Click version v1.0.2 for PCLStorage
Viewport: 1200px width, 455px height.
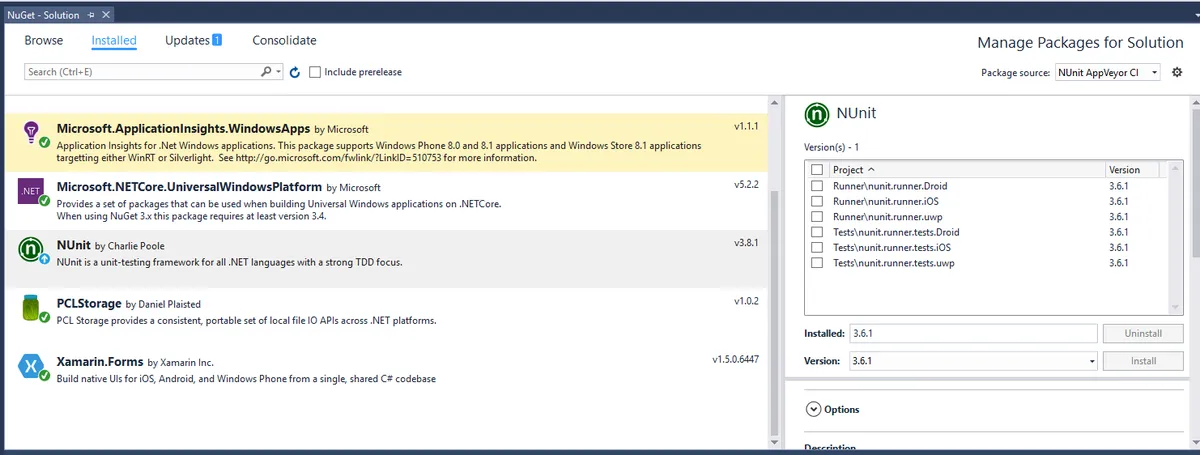[x=747, y=300]
